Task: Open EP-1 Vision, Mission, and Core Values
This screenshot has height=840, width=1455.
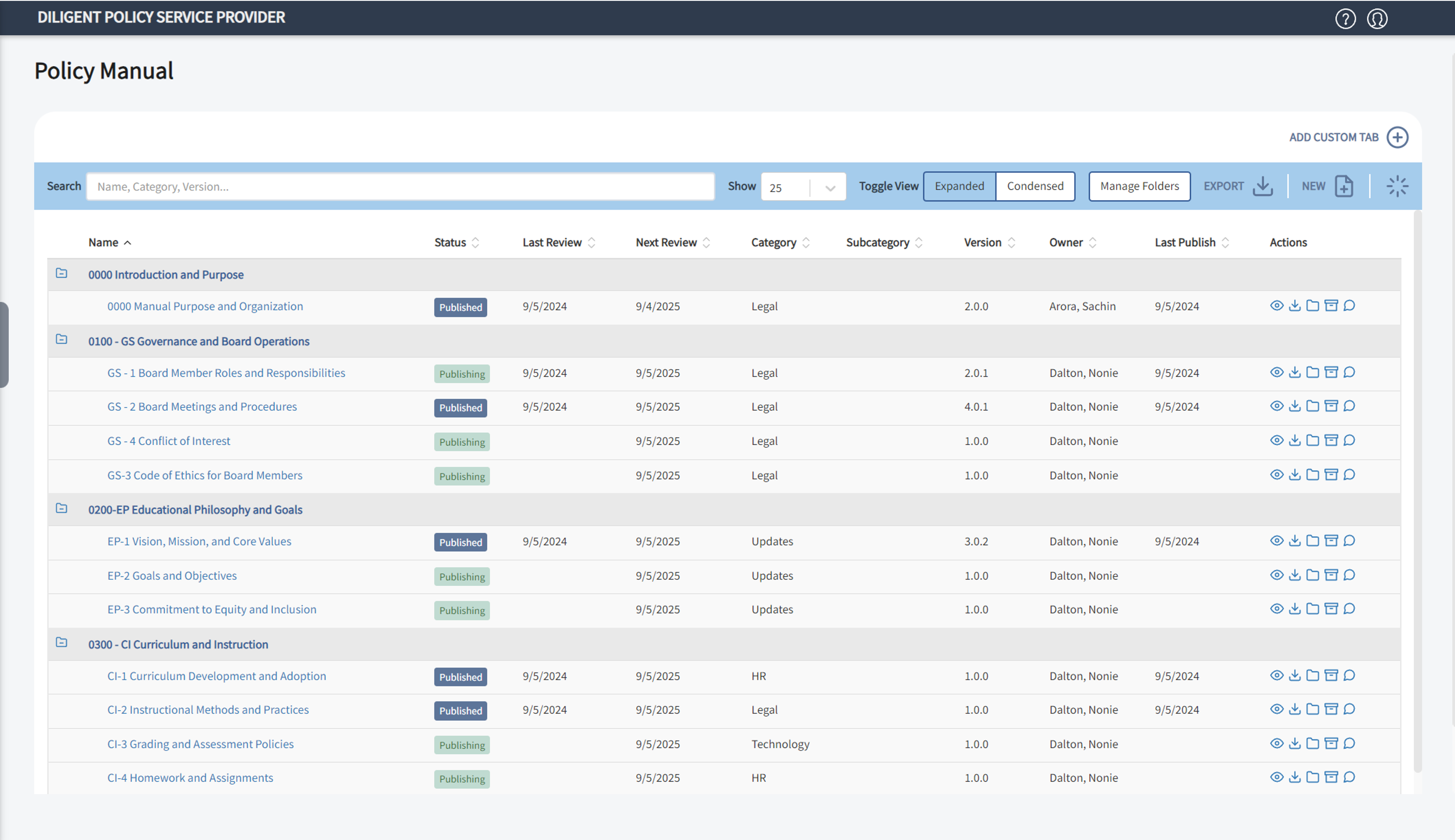Action: [199, 542]
